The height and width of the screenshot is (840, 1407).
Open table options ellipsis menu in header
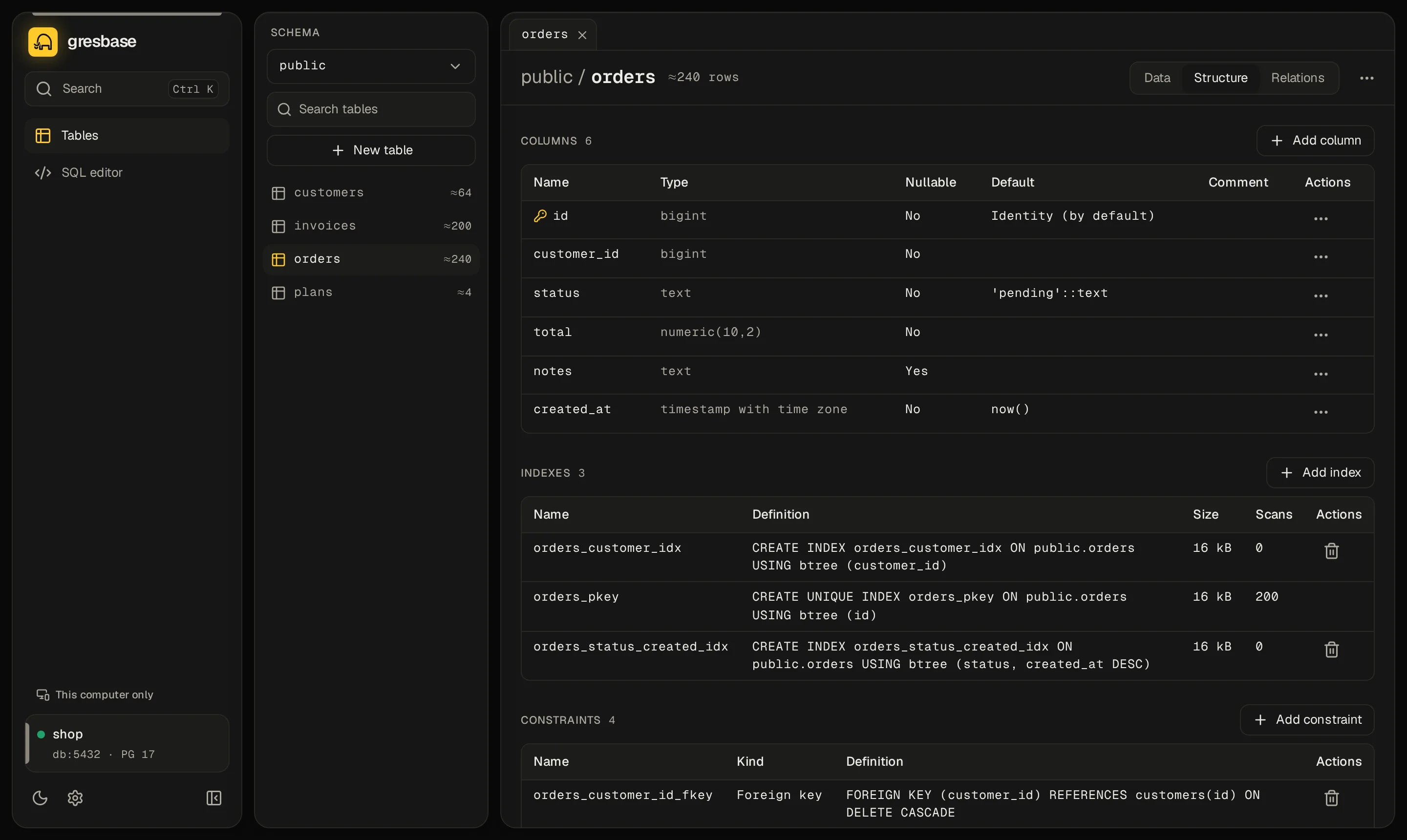[x=1366, y=78]
